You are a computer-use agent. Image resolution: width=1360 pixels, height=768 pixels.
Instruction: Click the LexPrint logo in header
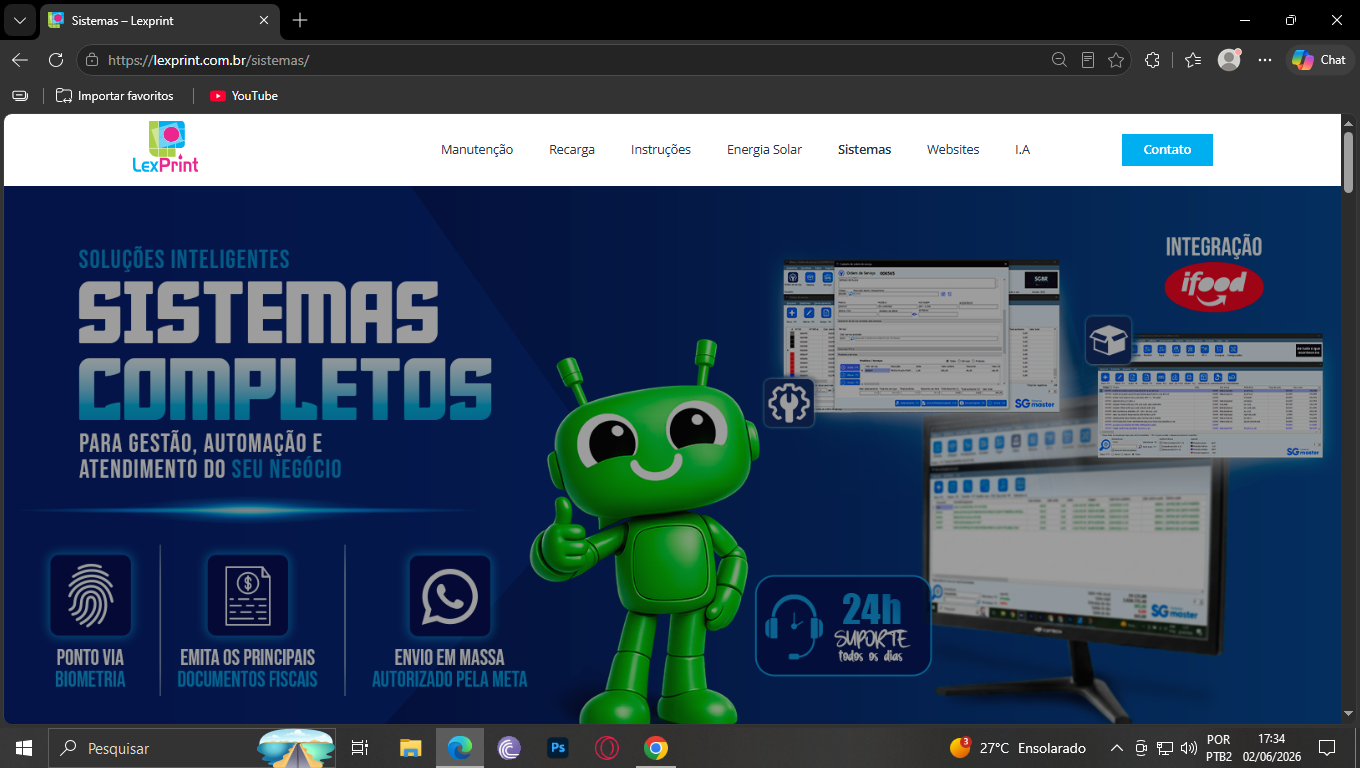pos(166,147)
